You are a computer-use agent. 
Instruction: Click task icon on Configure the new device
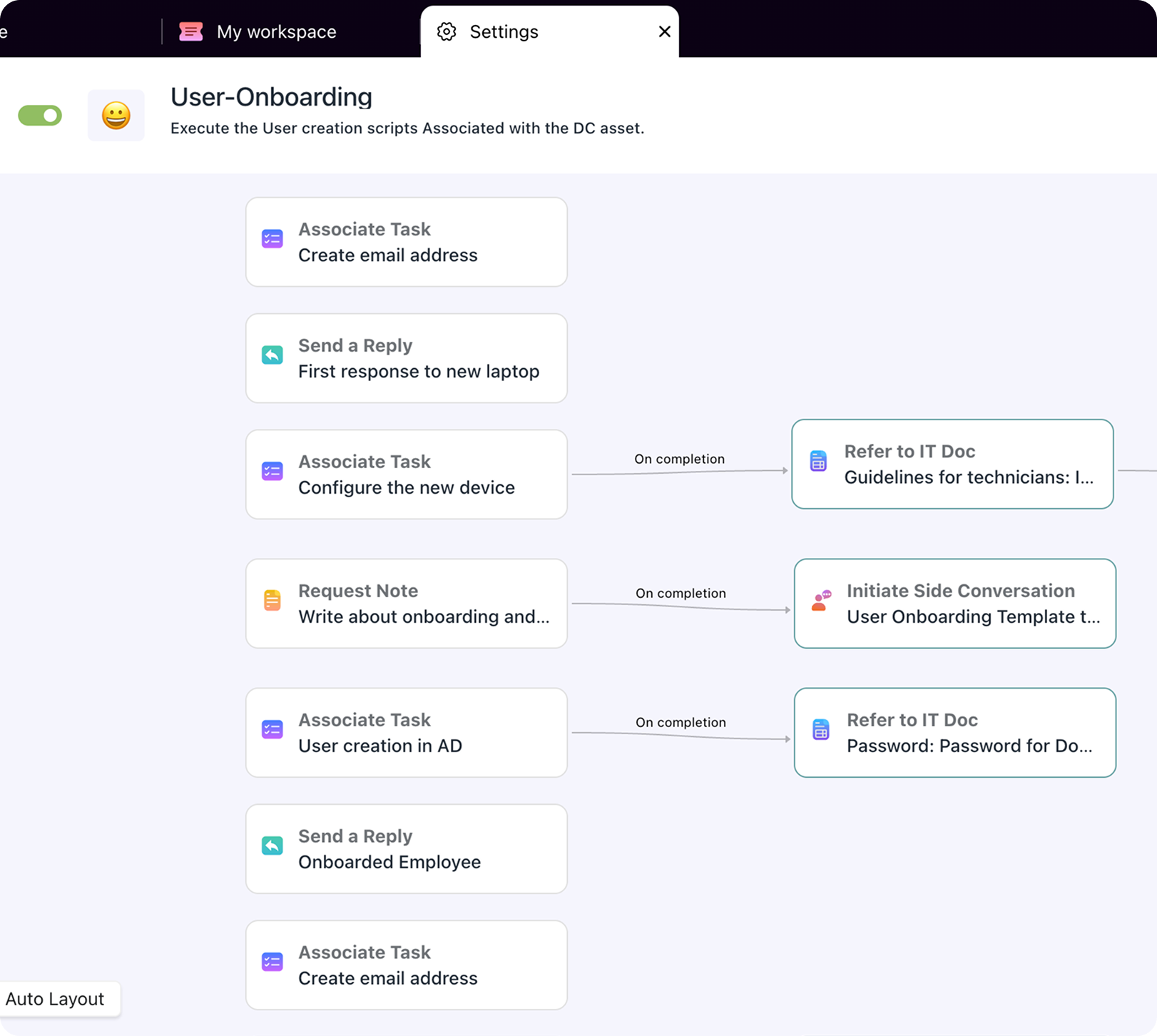[x=272, y=472]
